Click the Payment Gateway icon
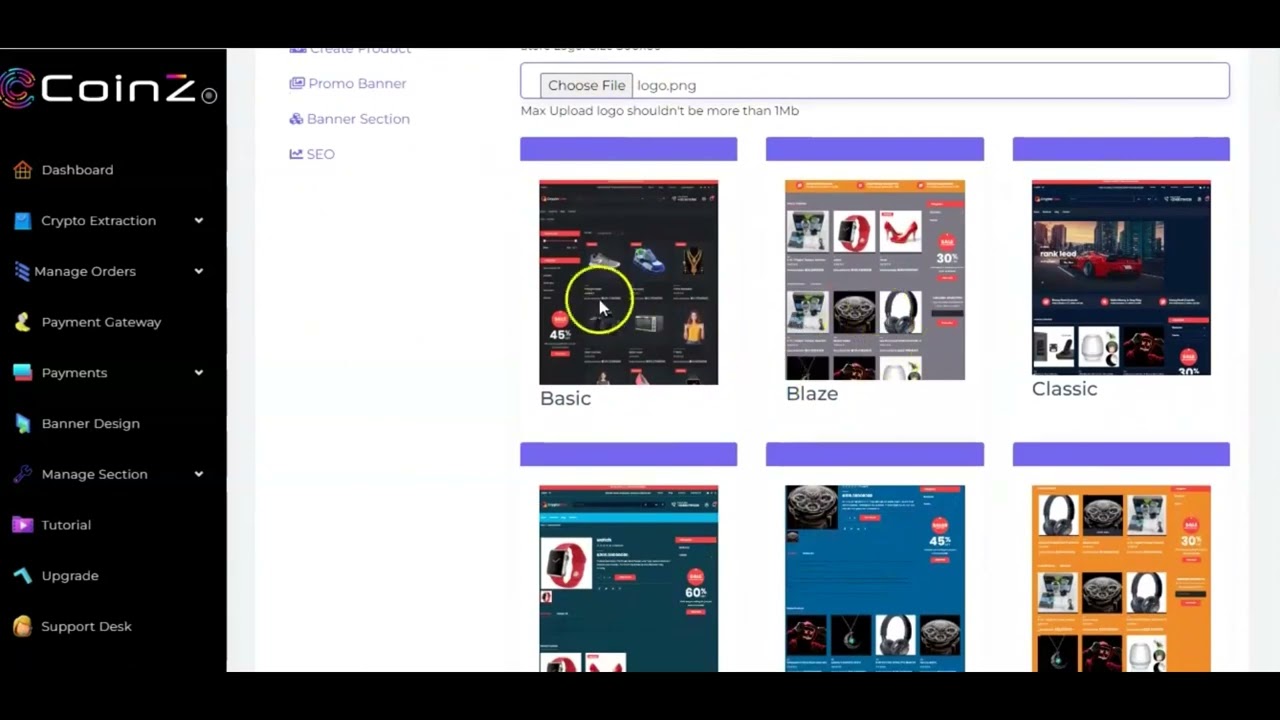 point(22,322)
